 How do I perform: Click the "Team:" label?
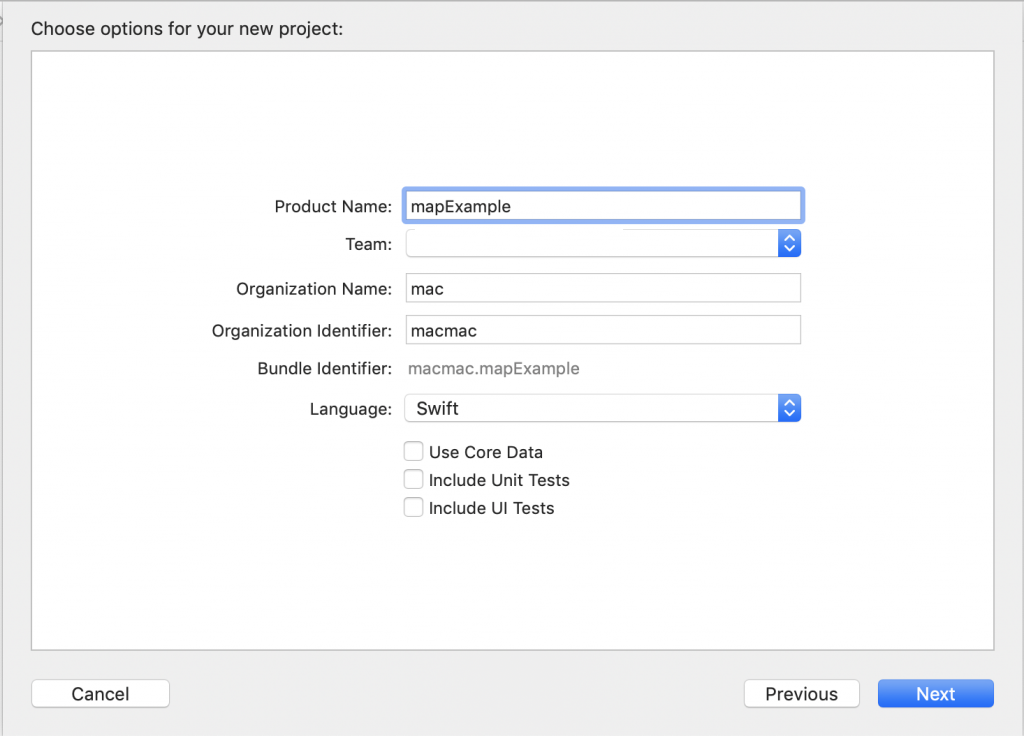click(369, 244)
